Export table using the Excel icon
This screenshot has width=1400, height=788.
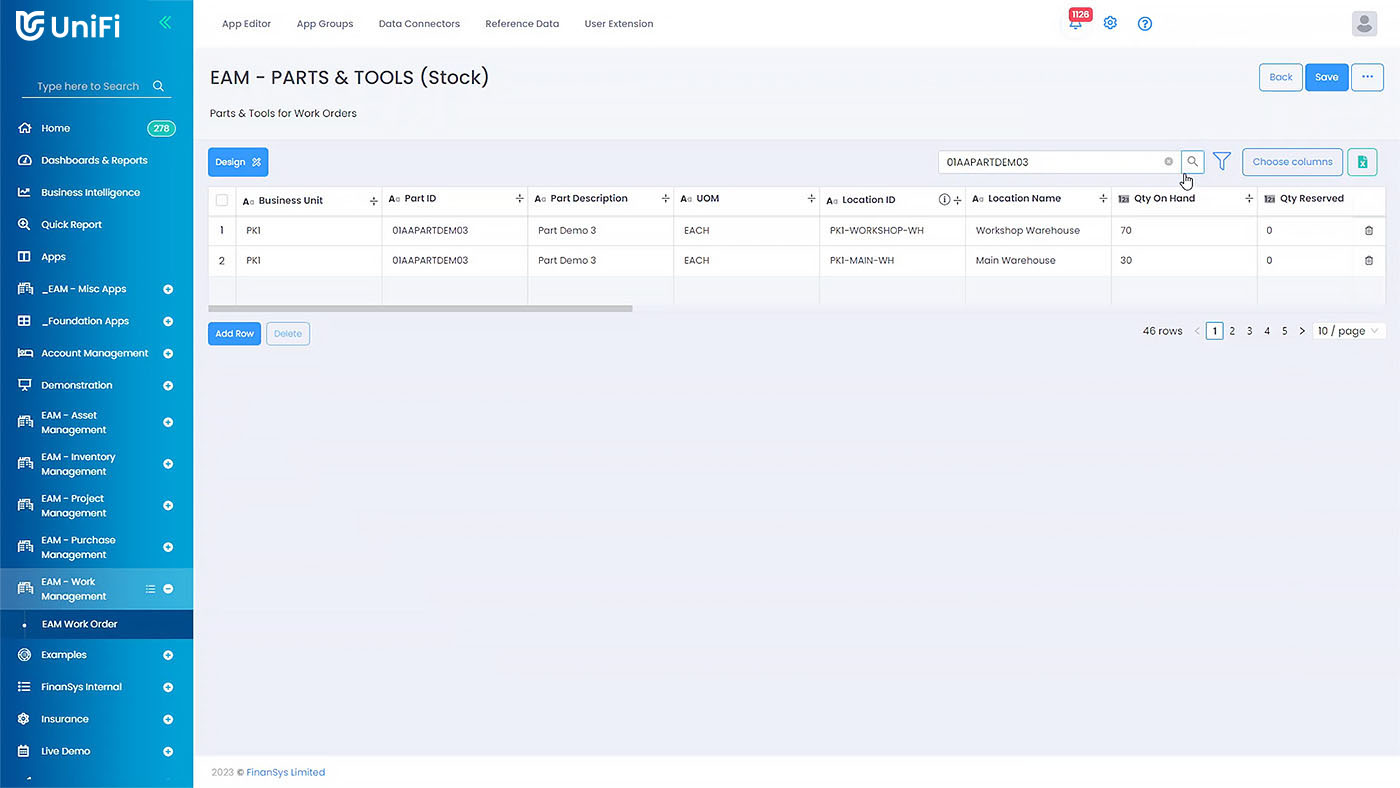(x=1362, y=162)
